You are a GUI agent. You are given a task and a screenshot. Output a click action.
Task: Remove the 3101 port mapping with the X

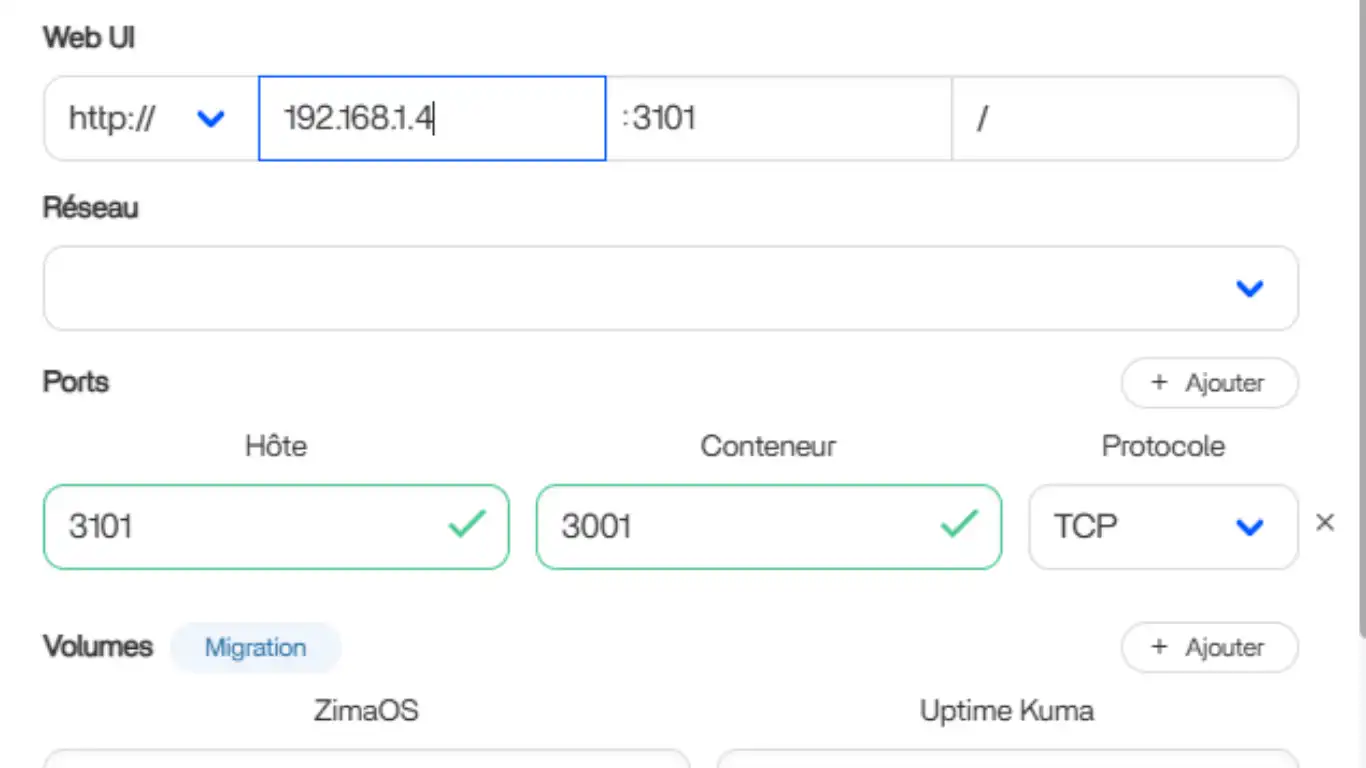(x=1325, y=522)
